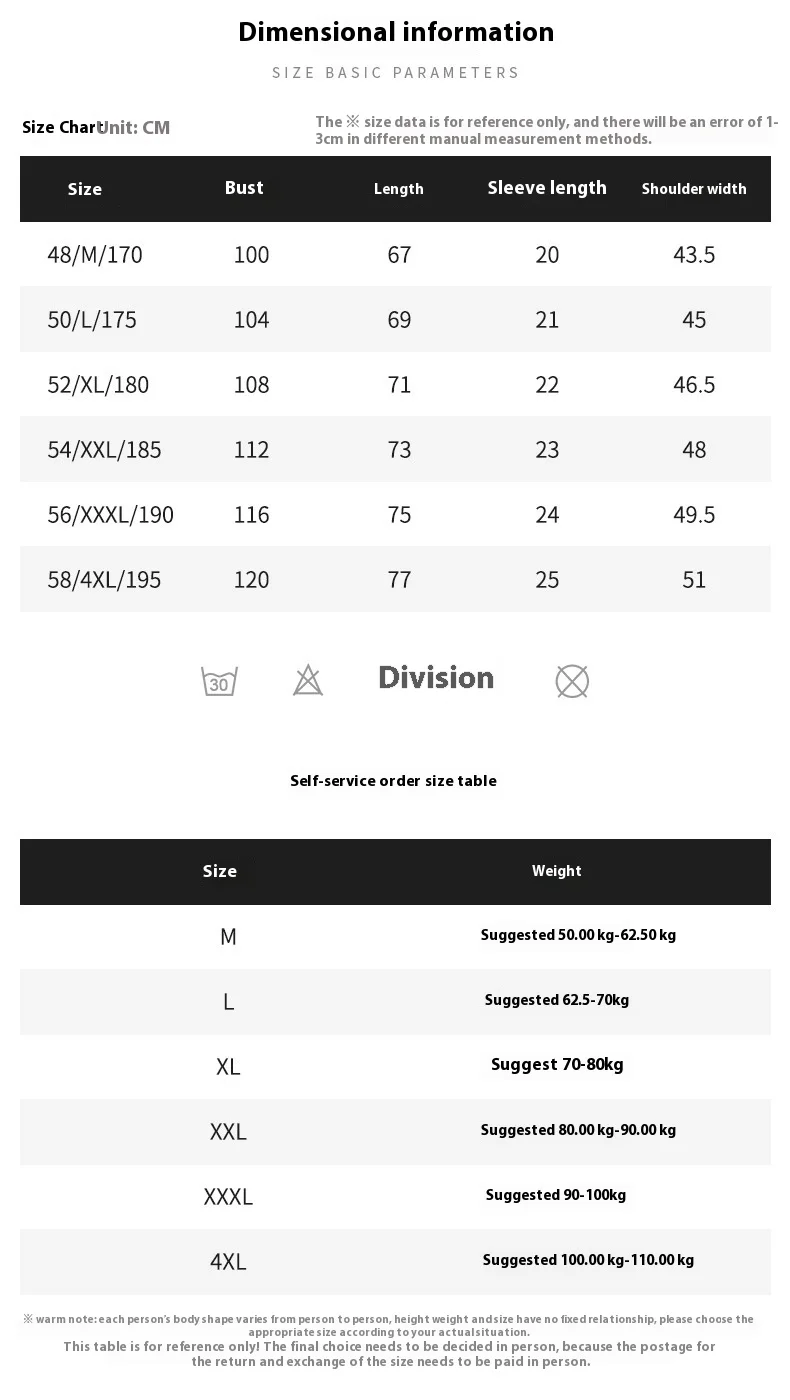Click the do-not-tumble-dry crossed circle icon
This screenshot has width=790, height=1400.
[572, 682]
